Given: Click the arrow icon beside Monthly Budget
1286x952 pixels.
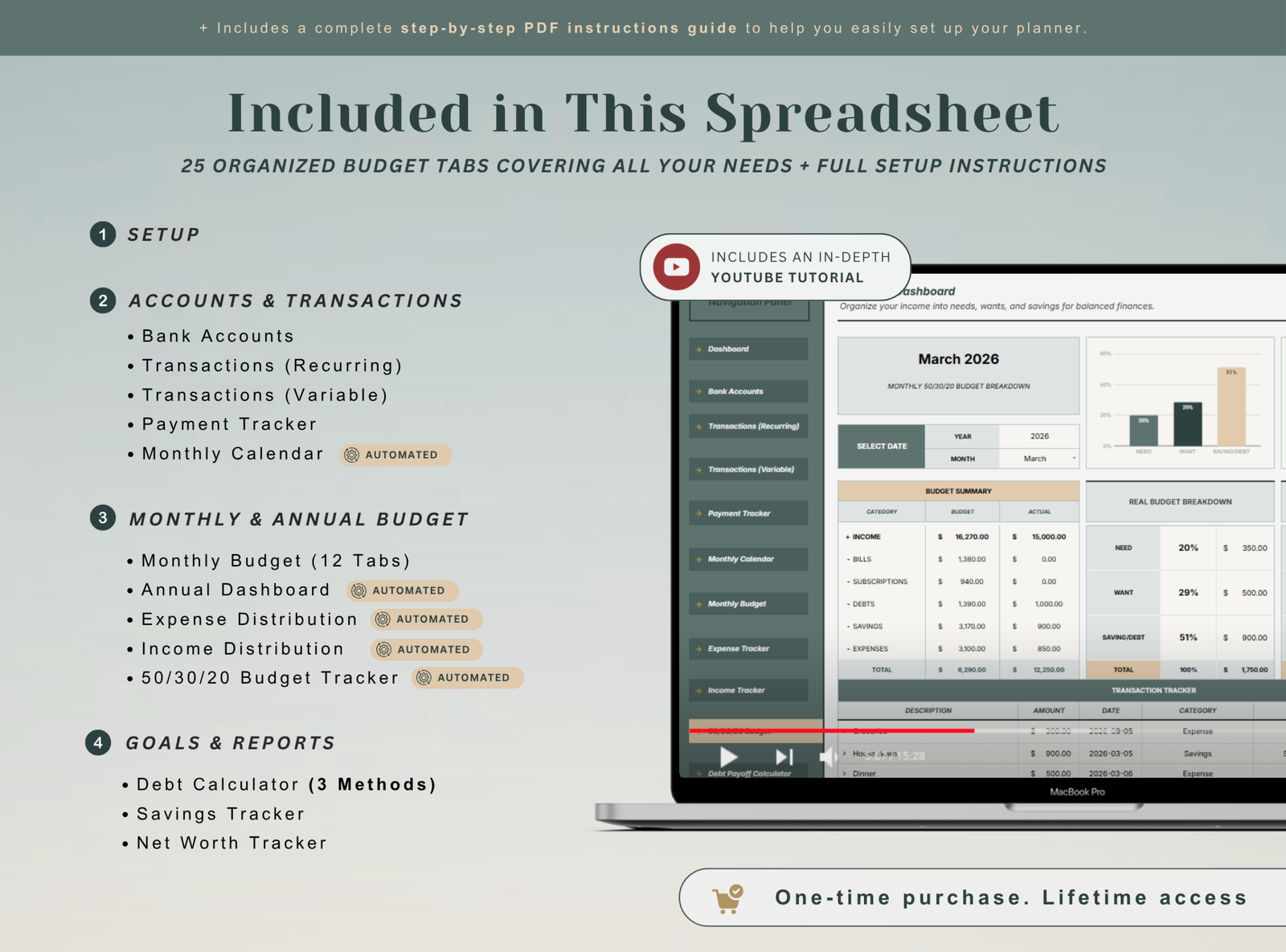Looking at the screenshot, I should point(698,604).
